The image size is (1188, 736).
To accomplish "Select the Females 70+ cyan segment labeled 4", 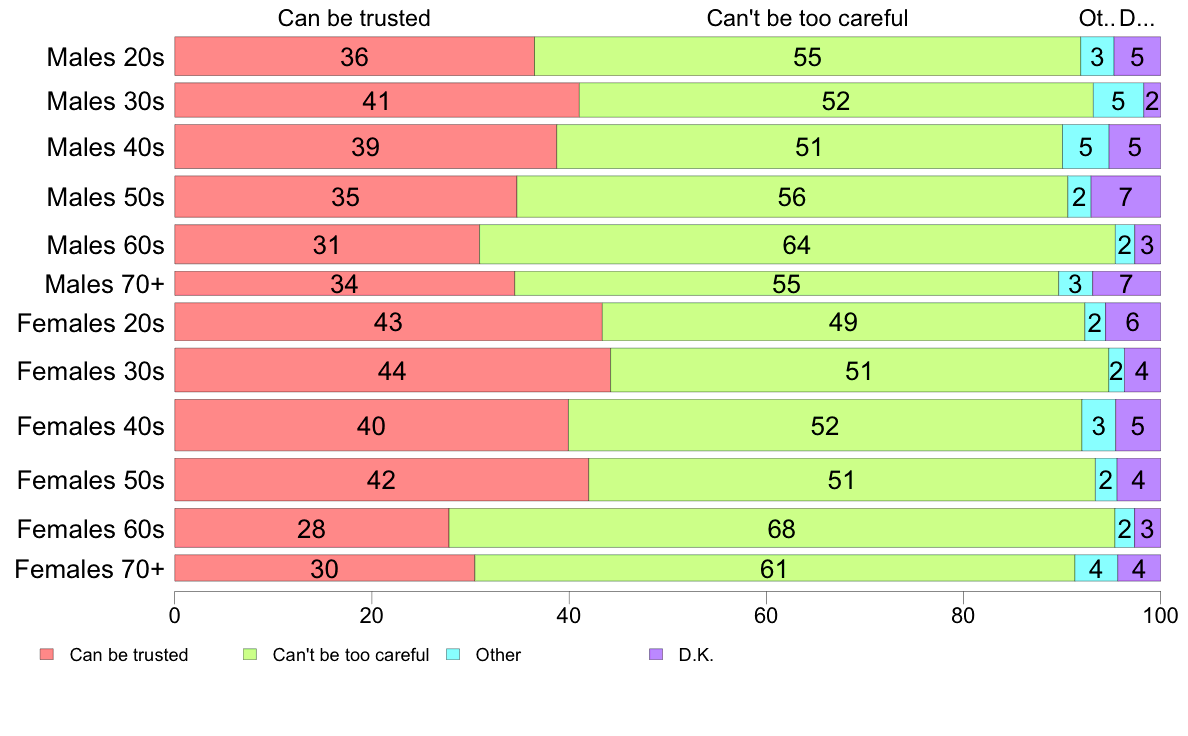I will 1095,569.
